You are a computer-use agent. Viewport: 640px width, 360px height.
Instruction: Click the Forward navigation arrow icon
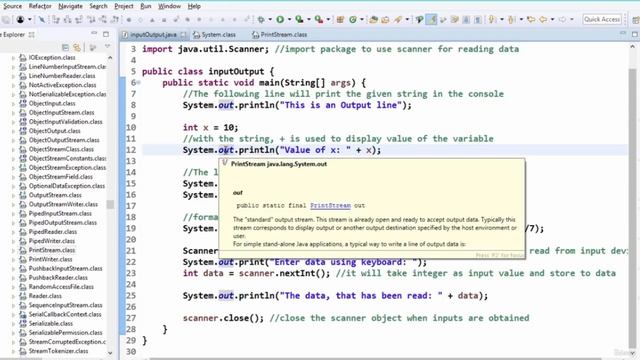[563, 19]
